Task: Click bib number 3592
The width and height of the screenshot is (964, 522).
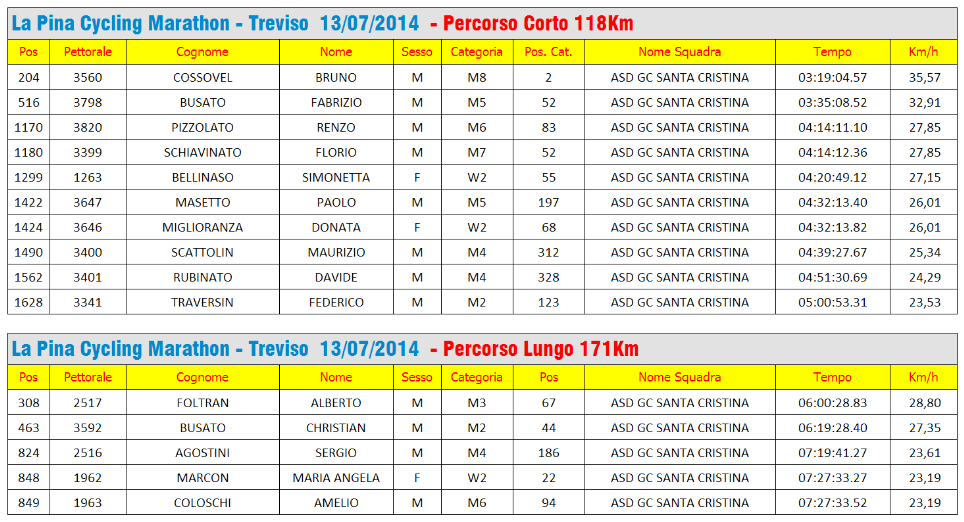Action: pyautogui.click(x=87, y=428)
